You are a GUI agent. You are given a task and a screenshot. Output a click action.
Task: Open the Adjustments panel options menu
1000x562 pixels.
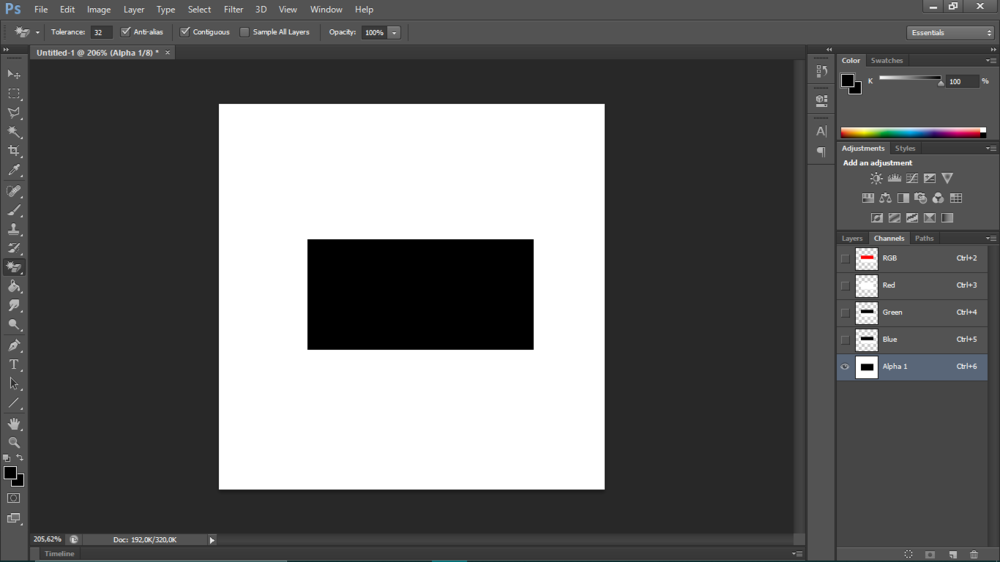(991, 149)
